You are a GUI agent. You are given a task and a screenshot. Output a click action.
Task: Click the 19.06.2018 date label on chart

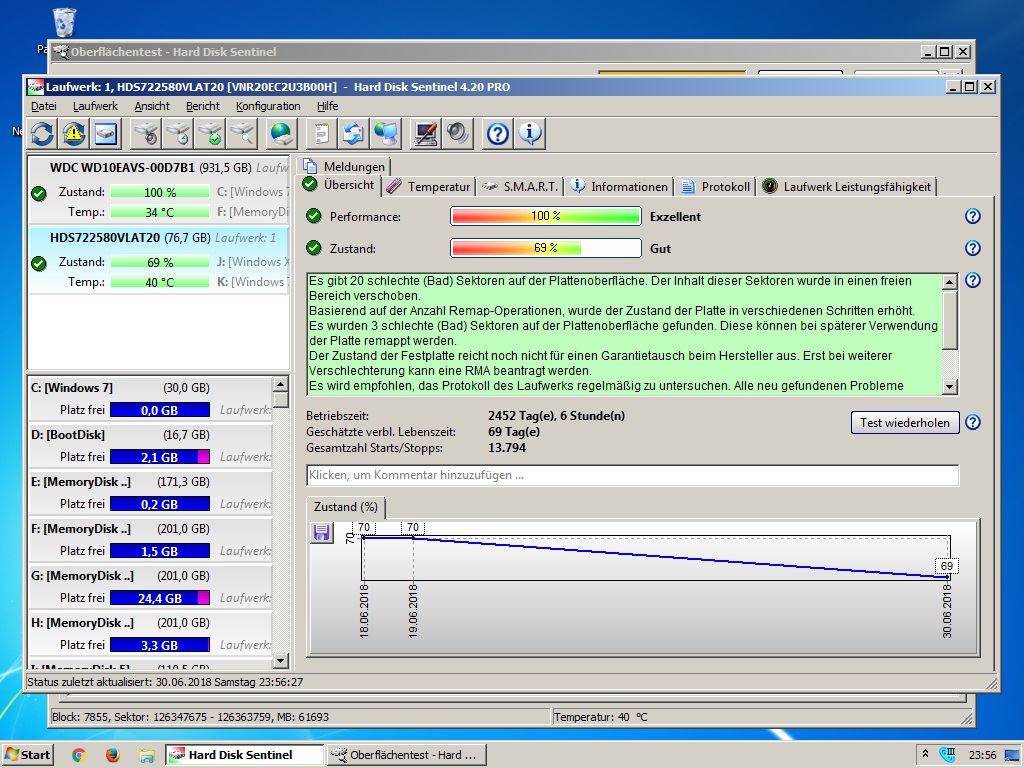click(x=413, y=611)
